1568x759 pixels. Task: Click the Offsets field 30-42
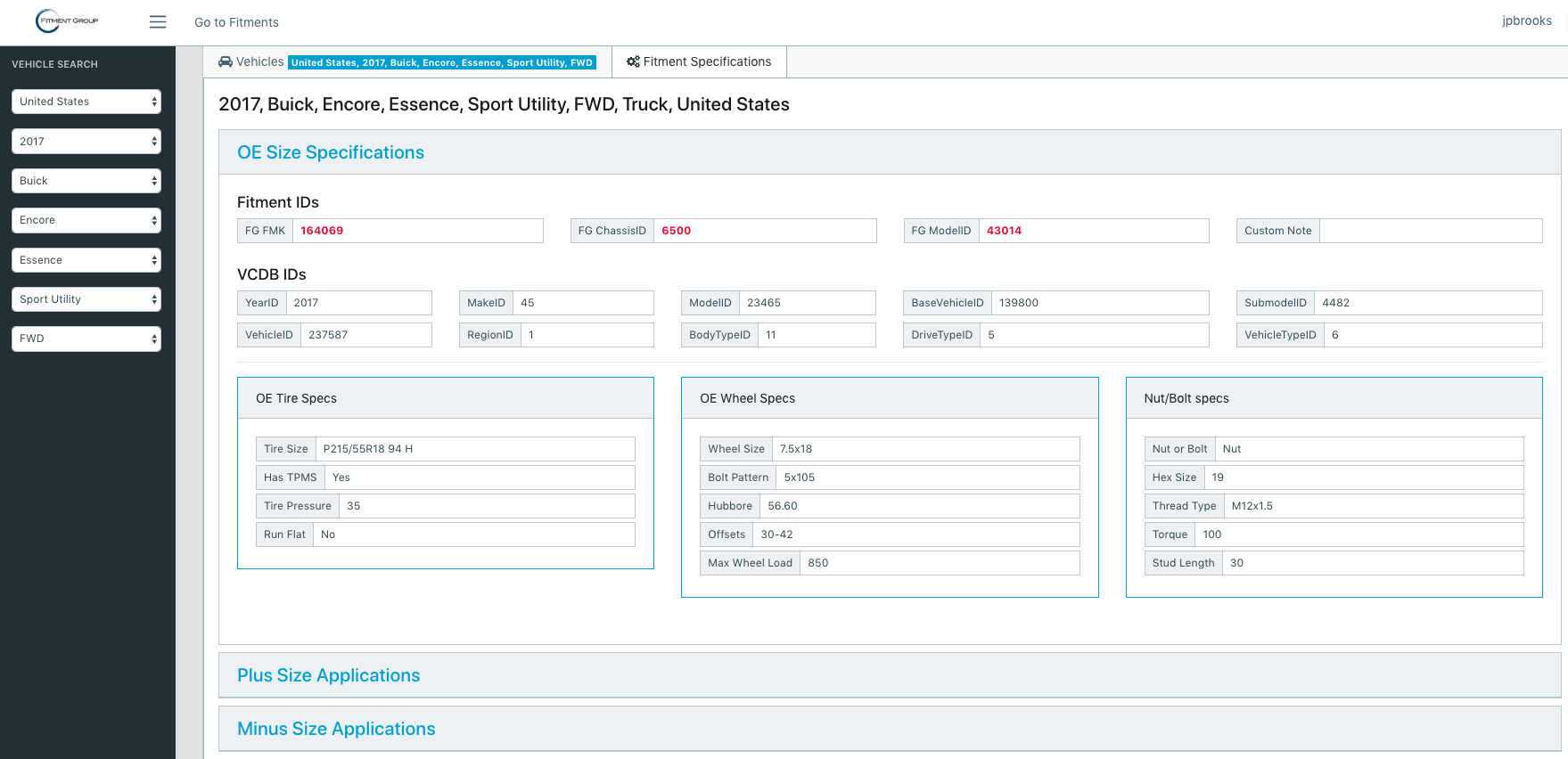(x=916, y=535)
